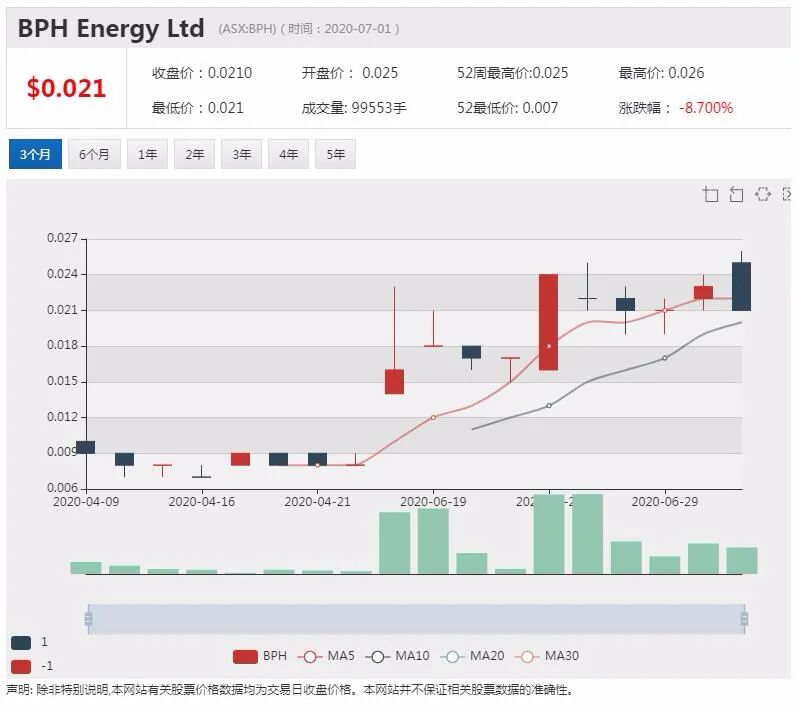Toggle the MA5 line in legend
Image resolution: width=801 pixels, height=713 pixels.
point(326,656)
